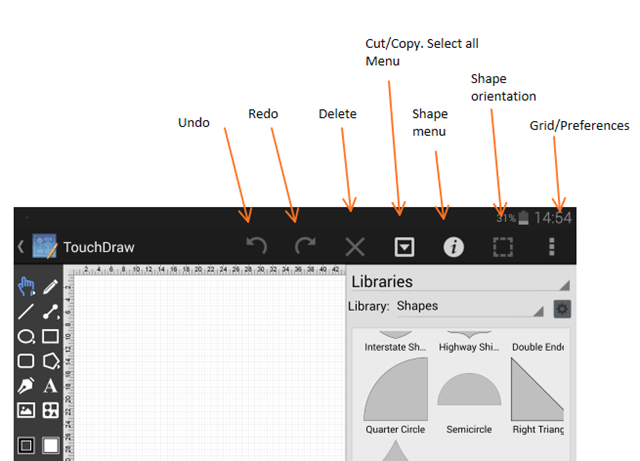640x461 pixels.
Task: Click the Delete X icon
Action: tap(355, 247)
